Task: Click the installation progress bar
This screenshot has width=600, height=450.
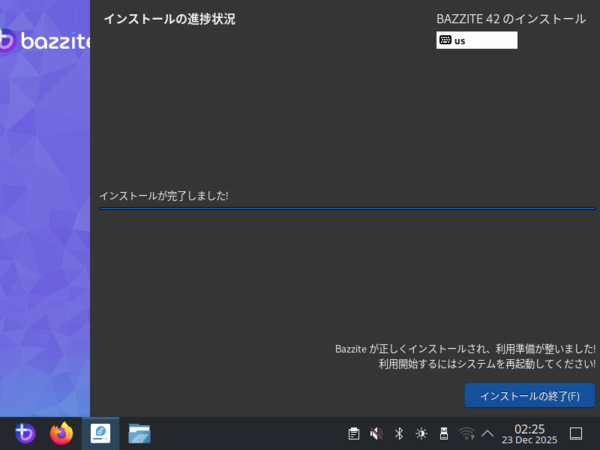Action: pyautogui.click(x=347, y=209)
